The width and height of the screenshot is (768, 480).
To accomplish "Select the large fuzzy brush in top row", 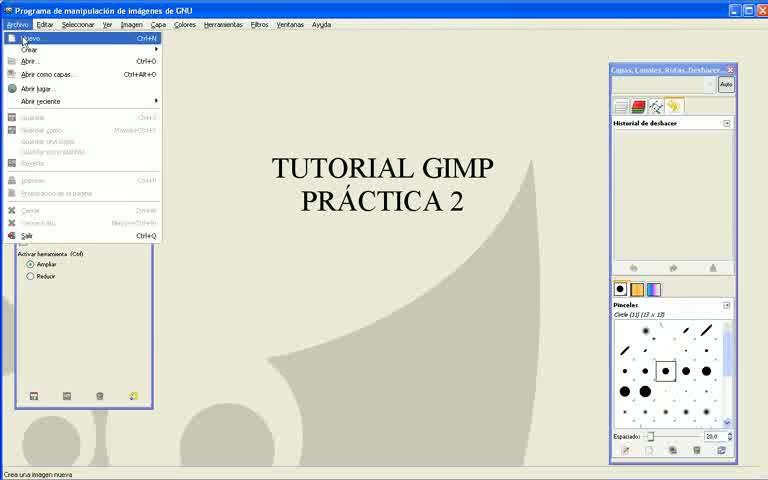I will [646, 331].
